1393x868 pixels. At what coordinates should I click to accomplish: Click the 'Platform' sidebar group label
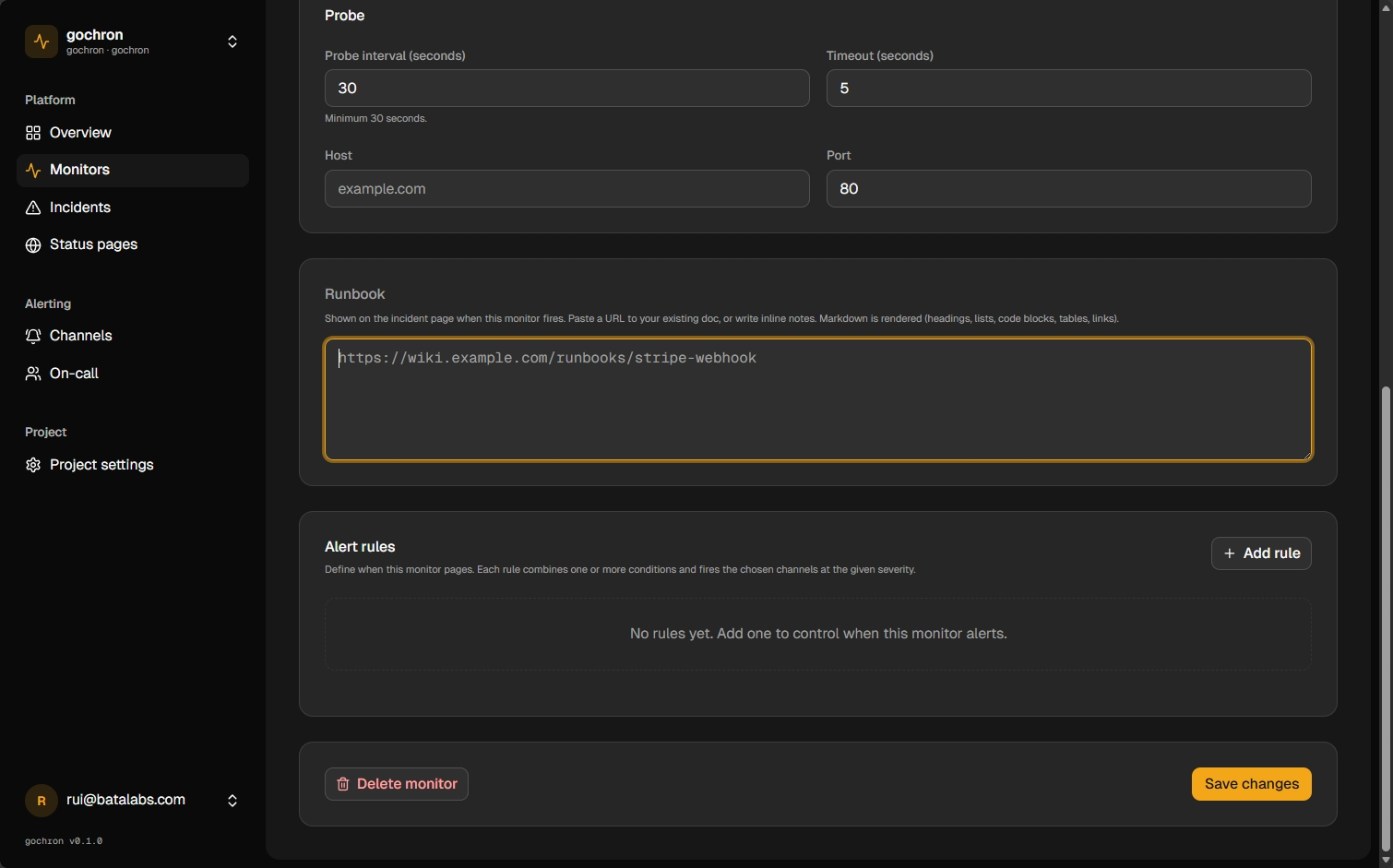pyautogui.click(x=50, y=100)
